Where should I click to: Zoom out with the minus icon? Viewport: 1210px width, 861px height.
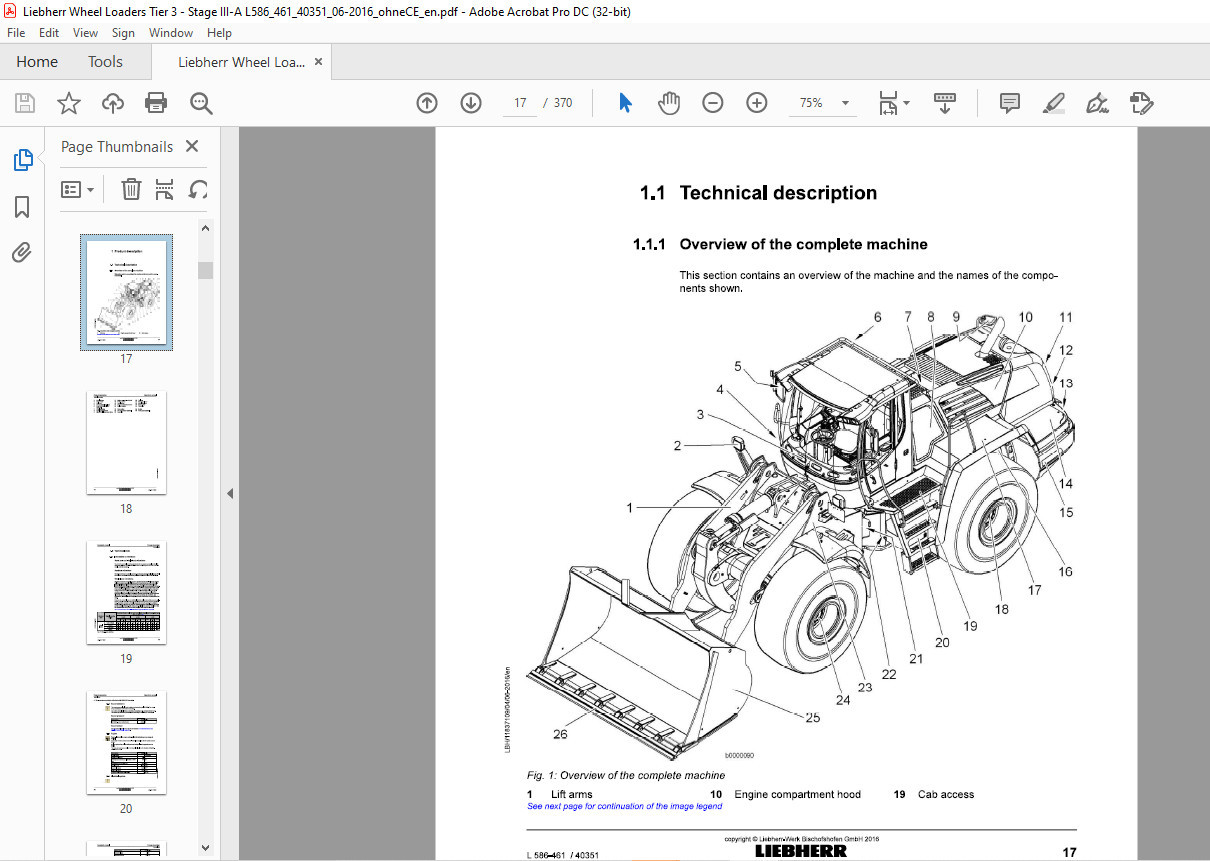[x=713, y=103]
